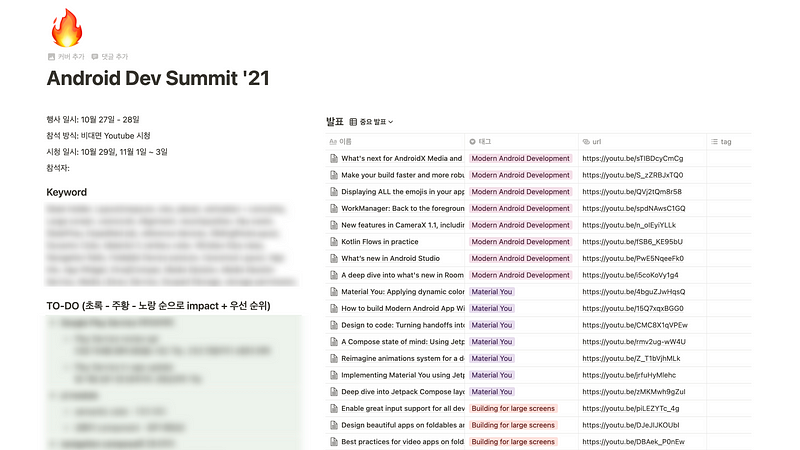This screenshot has height=450, width=800.
Task: Click page icon for Implementing Material You row
Action: [334, 375]
